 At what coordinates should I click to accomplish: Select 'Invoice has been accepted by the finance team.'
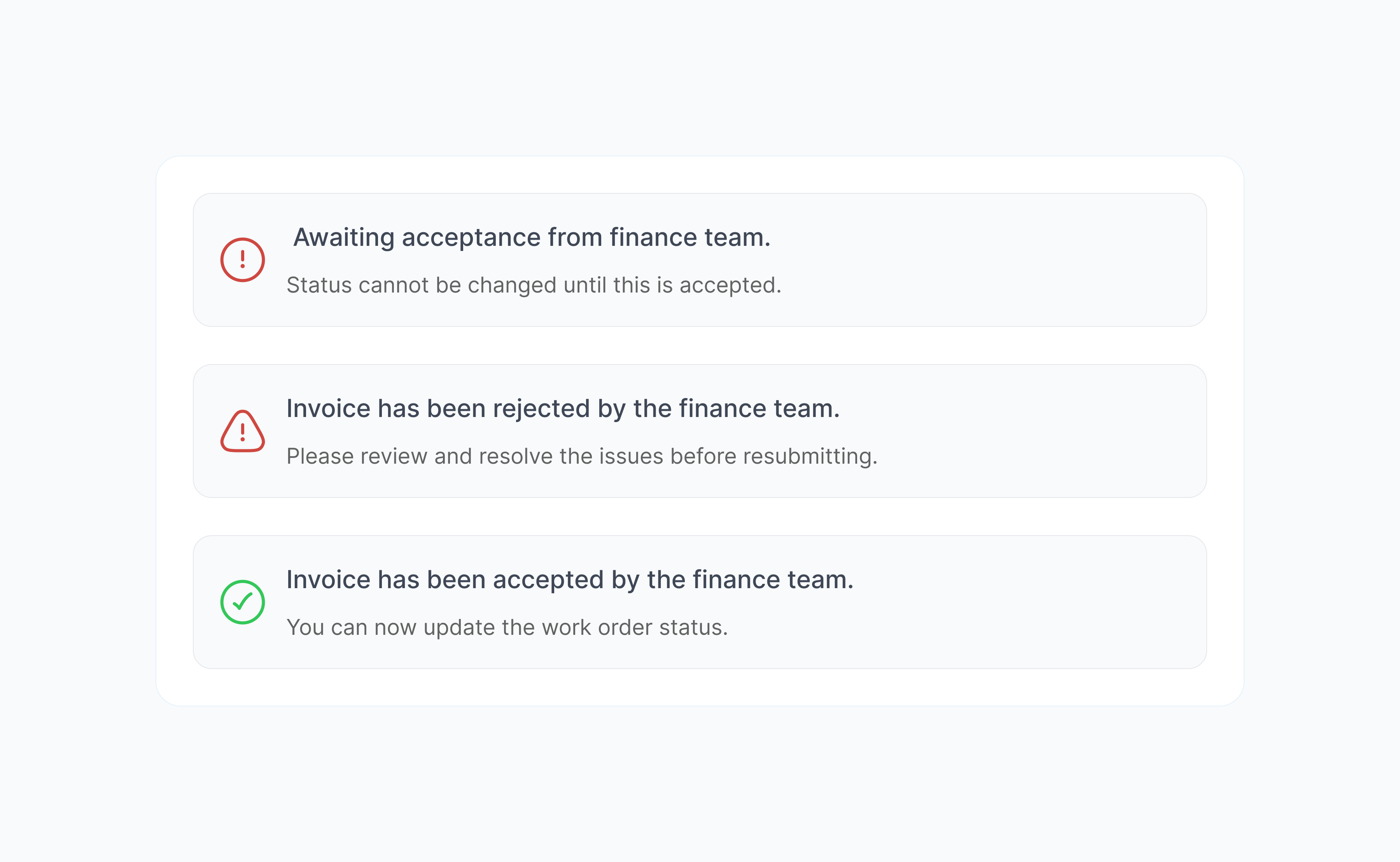pos(570,579)
